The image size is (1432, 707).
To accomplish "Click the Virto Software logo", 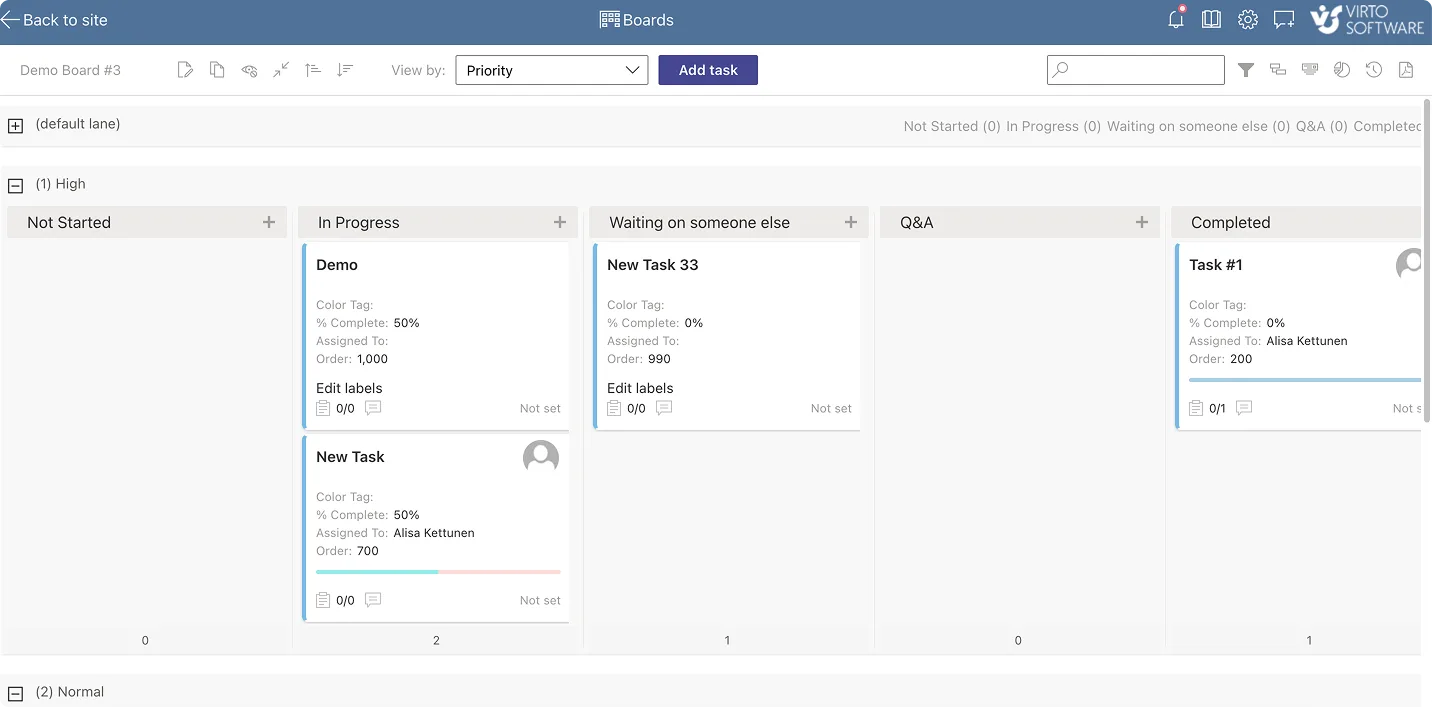I will click(1366, 19).
